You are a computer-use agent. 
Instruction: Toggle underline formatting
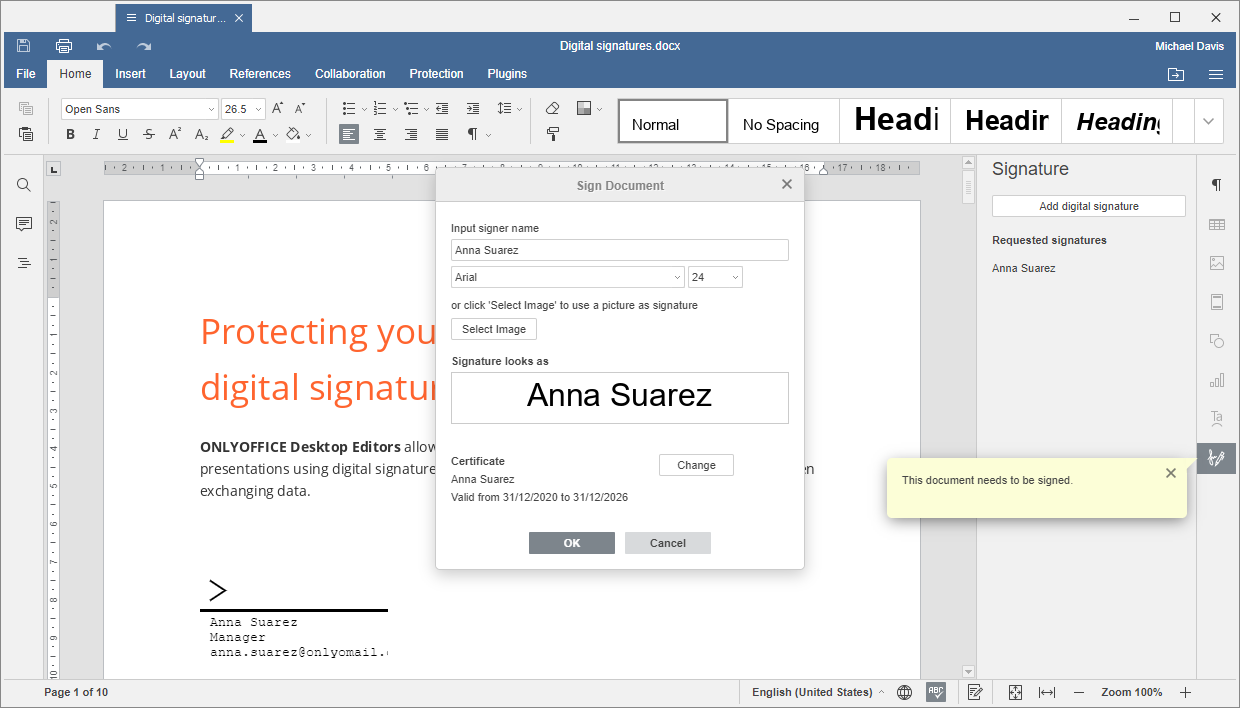click(x=122, y=134)
